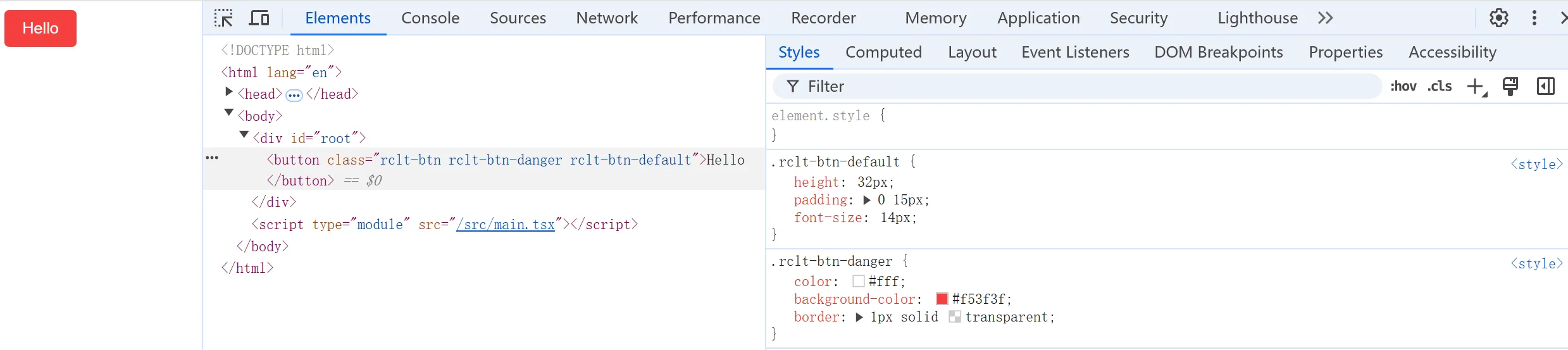
Task: Collapse the body element node
Action: point(229,113)
